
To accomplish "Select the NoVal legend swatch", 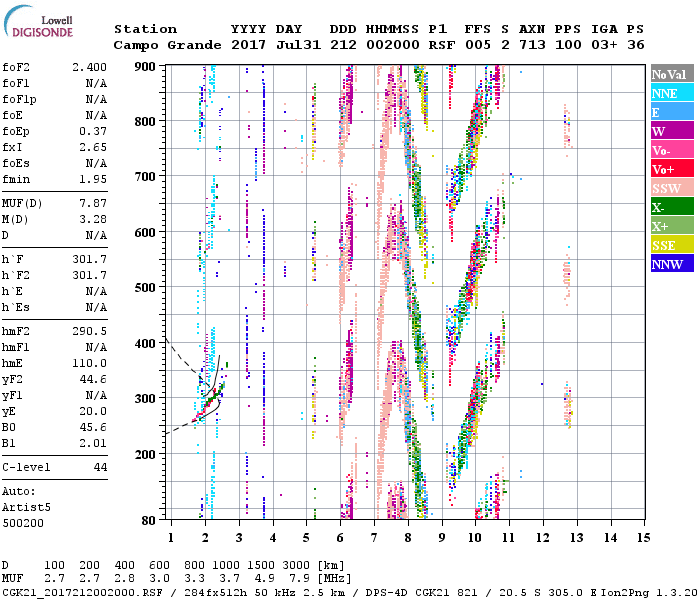I will (671, 75).
